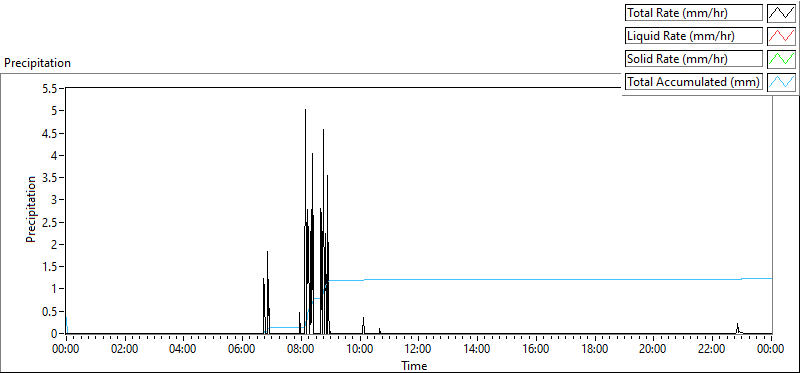This screenshot has width=800, height=373.
Task: Click the 04:00 time axis tick label
Action: (184, 350)
